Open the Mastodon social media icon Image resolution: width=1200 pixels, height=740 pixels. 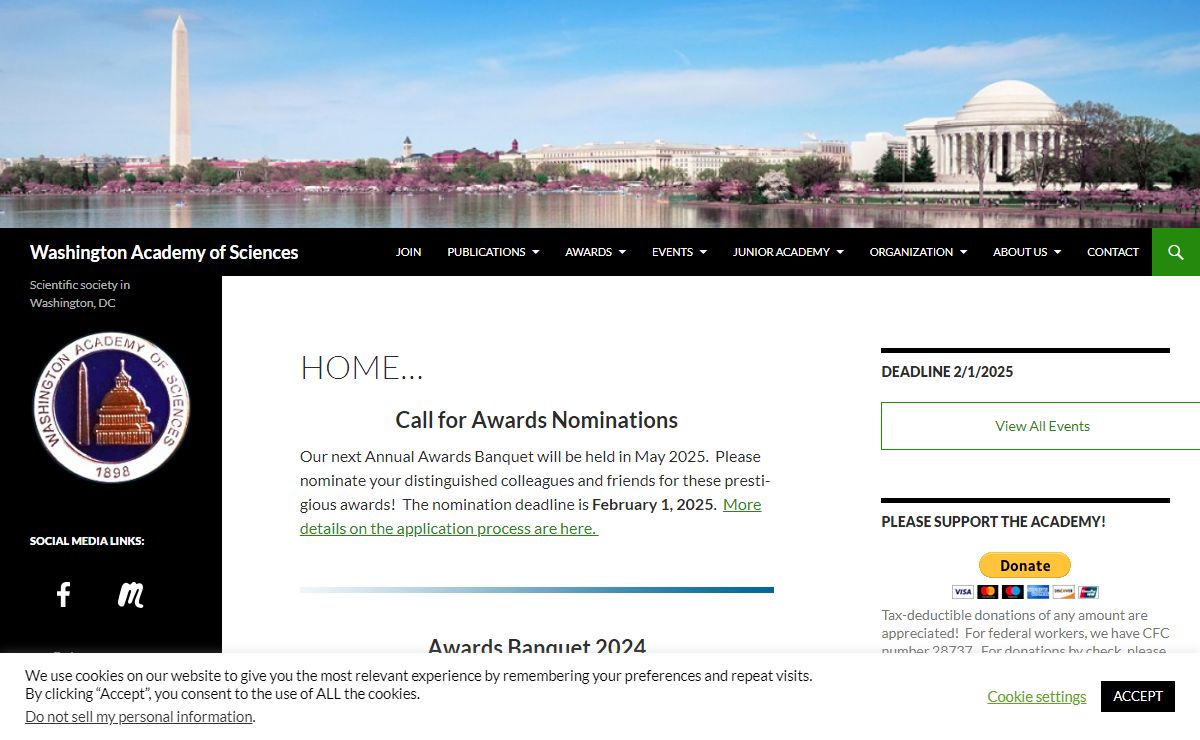130,594
